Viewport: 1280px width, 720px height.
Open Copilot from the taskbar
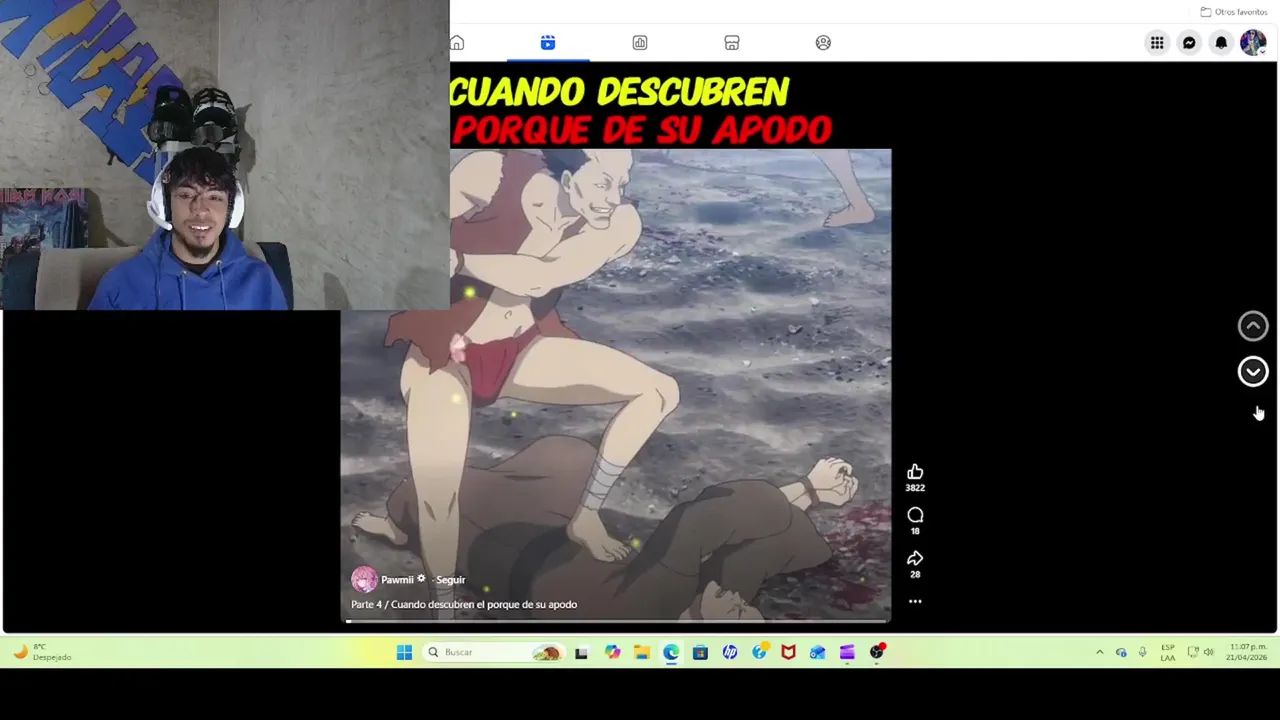pos(612,652)
